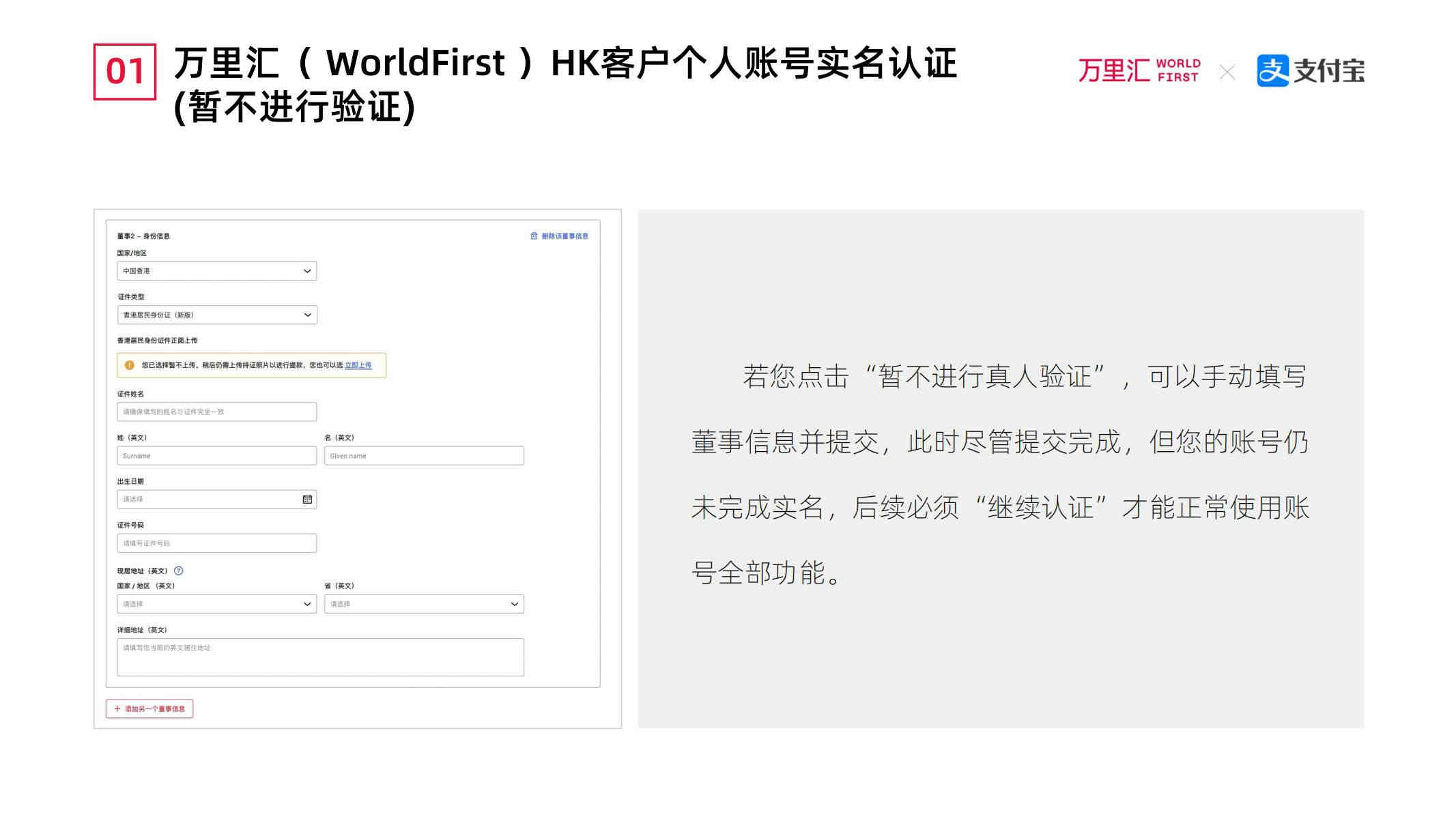The height and width of the screenshot is (819, 1456).
Task: Click the slide title 万里汇（WorldFirst）HK客户个人账号实名认证
Action: pyautogui.click(x=565, y=63)
